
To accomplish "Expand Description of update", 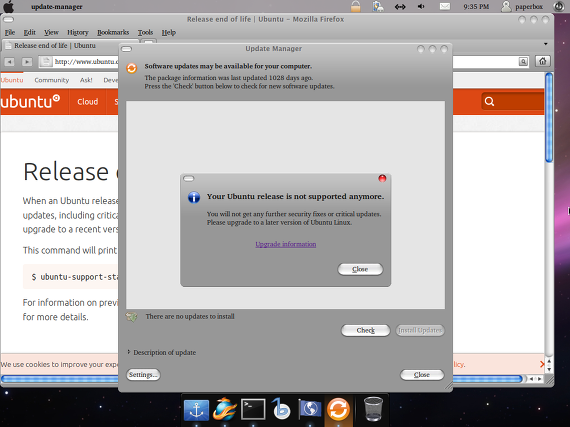I will tap(162, 353).
